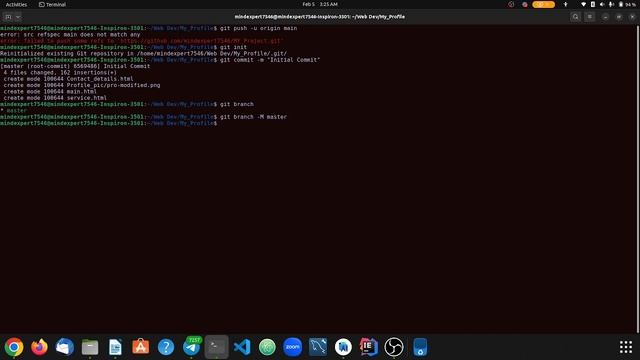This screenshot has width=640, height=360.
Task: Click the Terminal icon in the dock
Action: click(x=216, y=347)
